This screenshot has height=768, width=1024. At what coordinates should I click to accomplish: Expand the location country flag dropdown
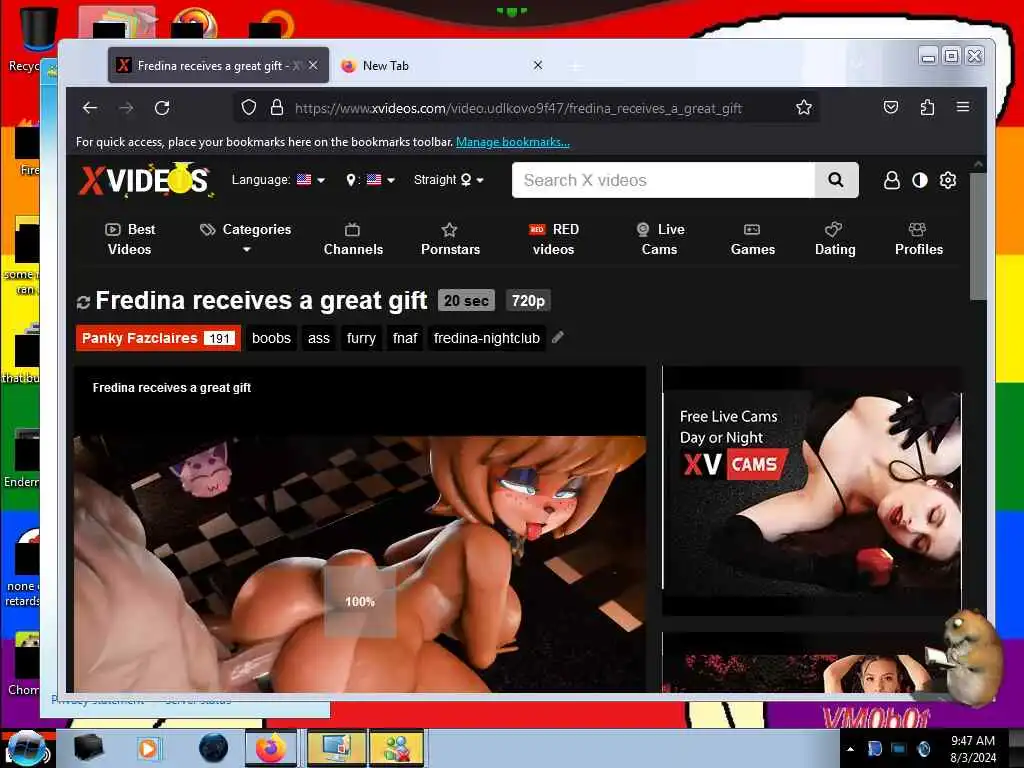pos(370,180)
